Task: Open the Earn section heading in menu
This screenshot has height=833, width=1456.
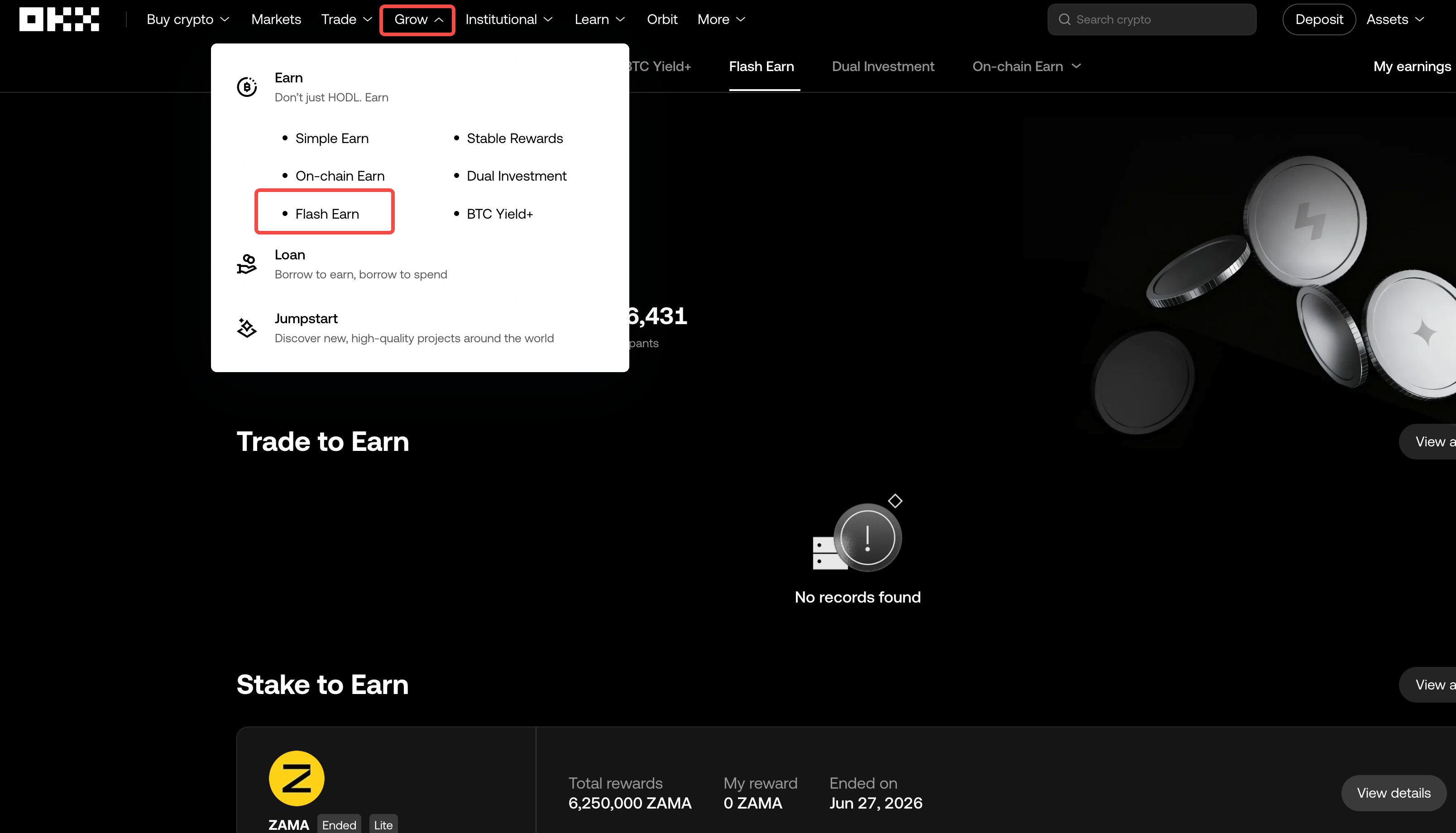Action: pos(289,77)
